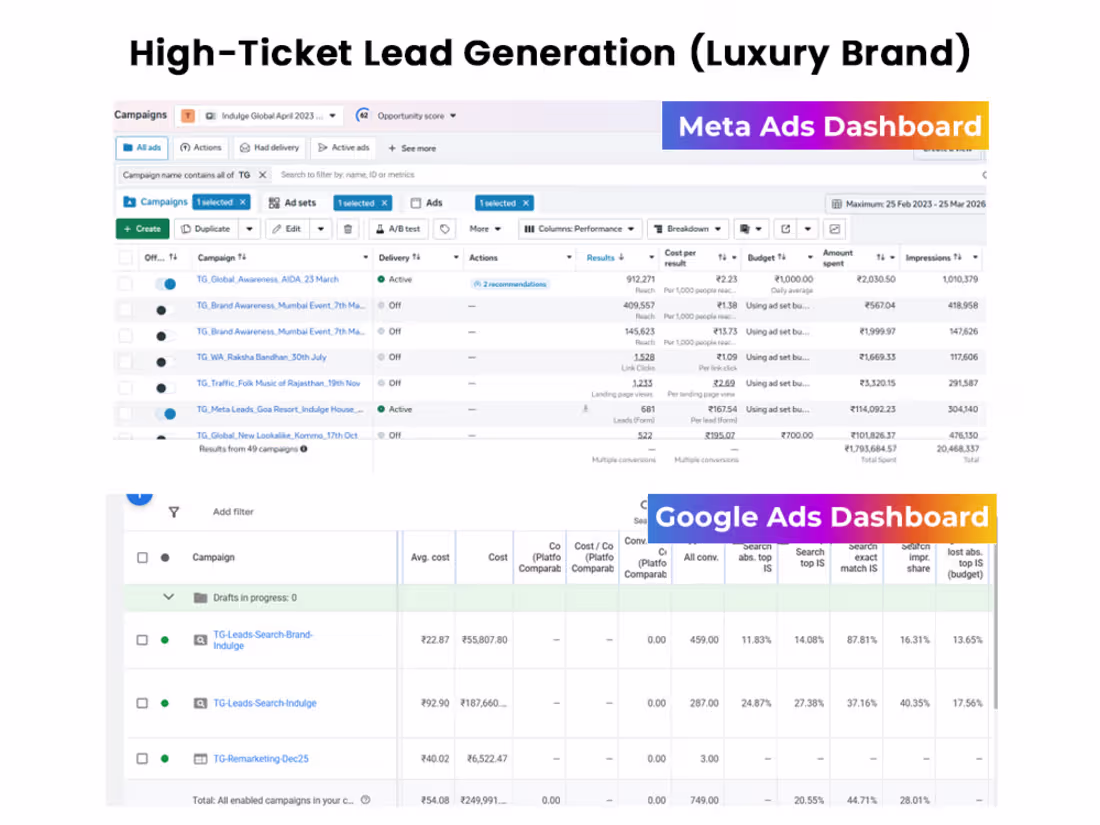
Task: Open the Columns: Performance dropdown
Action: coord(579,229)
